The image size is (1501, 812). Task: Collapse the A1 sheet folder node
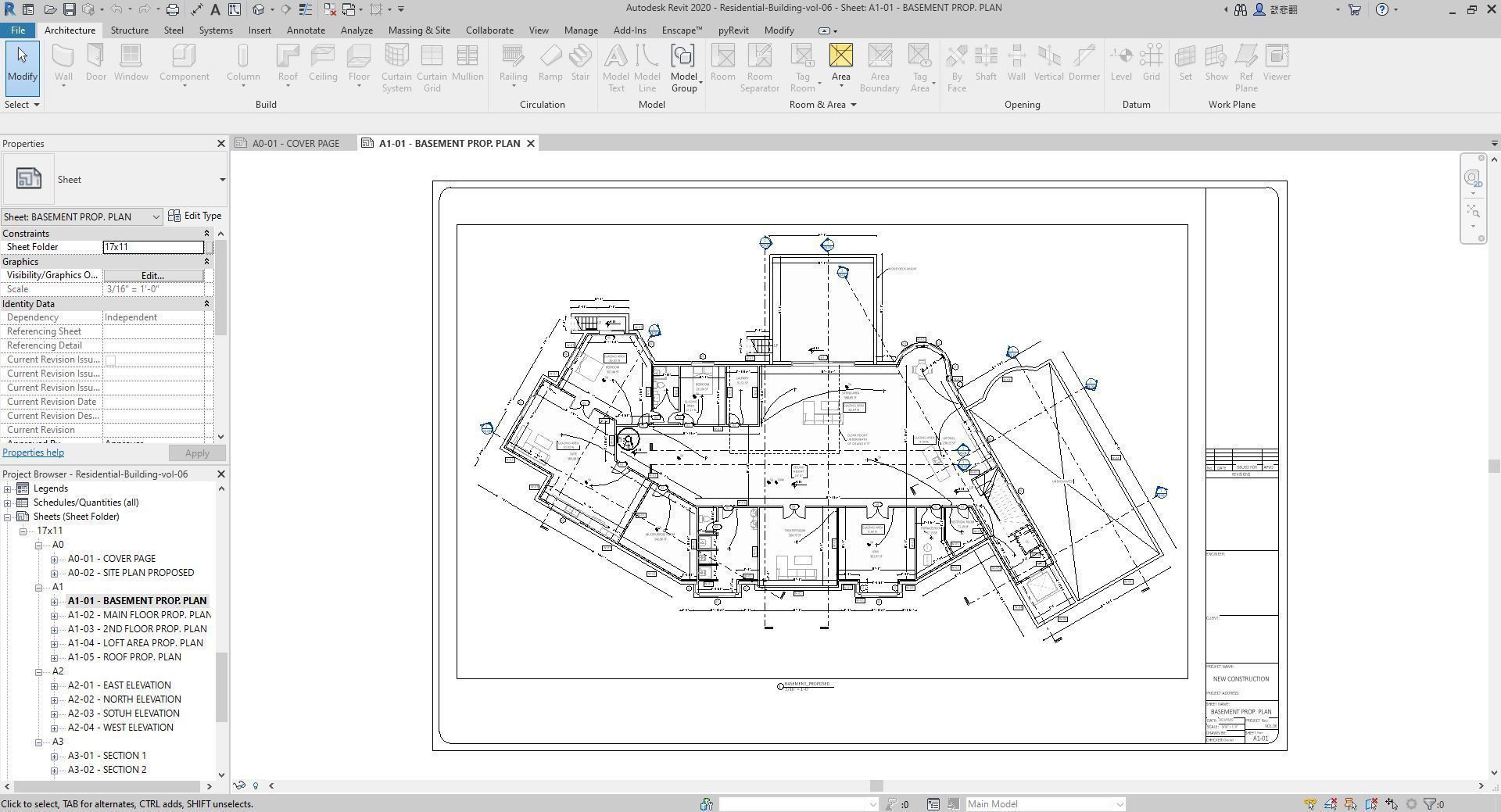(38, 588)
